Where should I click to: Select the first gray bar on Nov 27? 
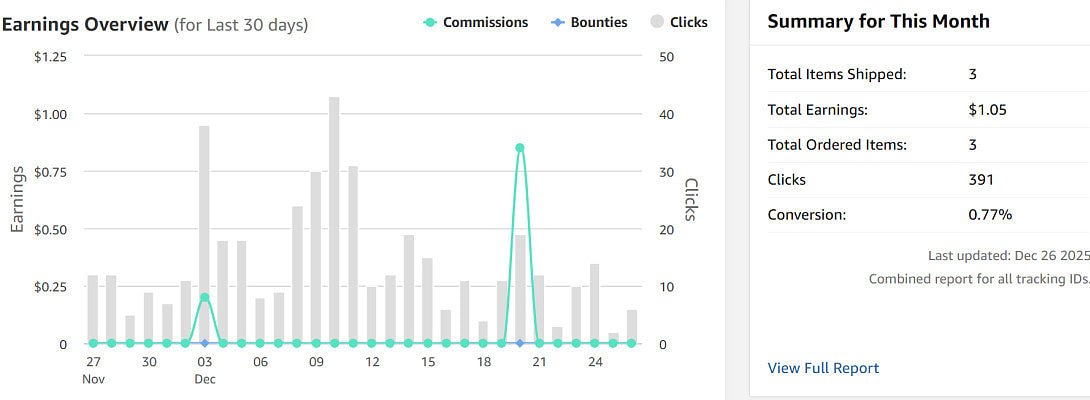(x=93, y=308)
